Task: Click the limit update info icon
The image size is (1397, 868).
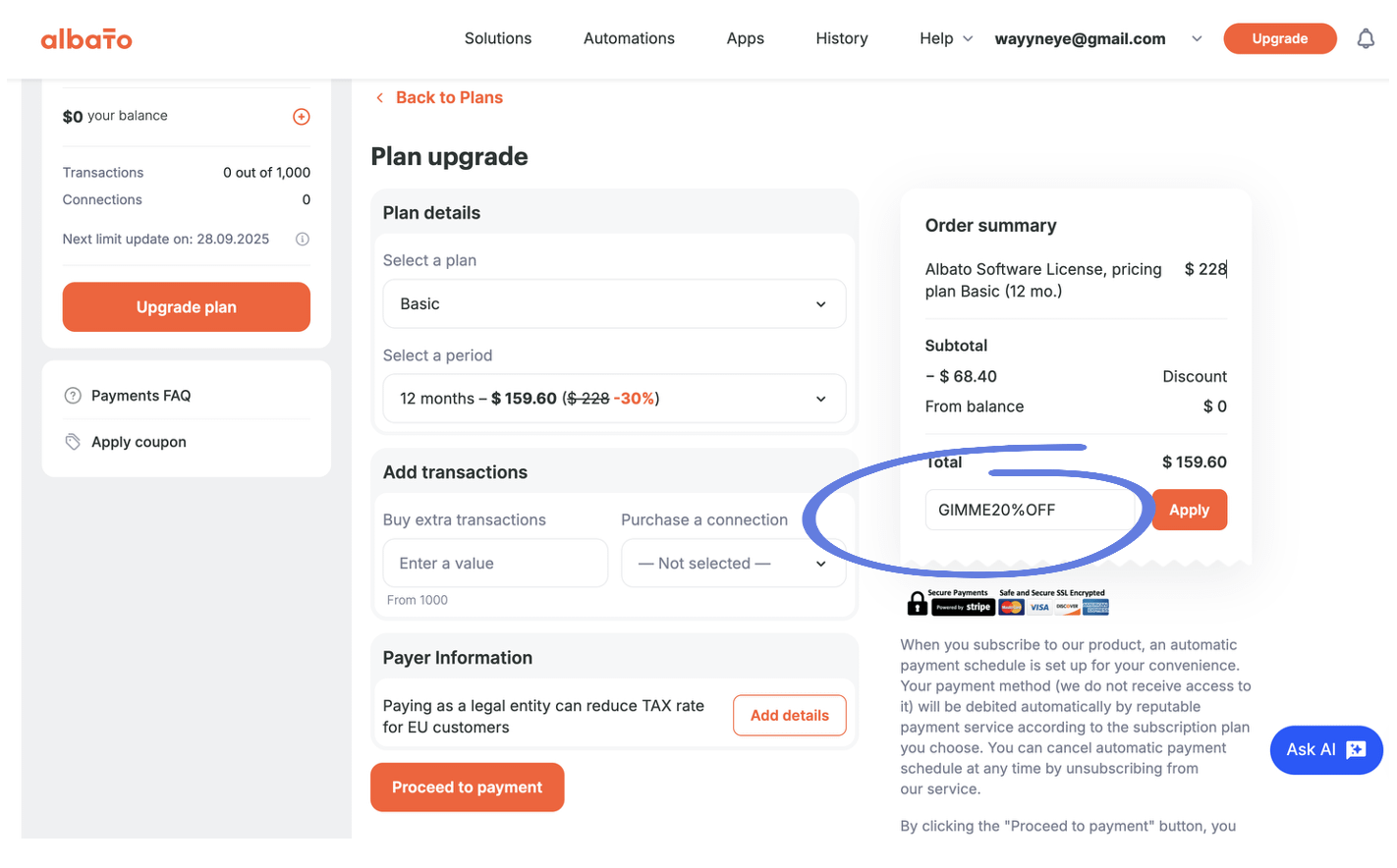Action: 303,239
